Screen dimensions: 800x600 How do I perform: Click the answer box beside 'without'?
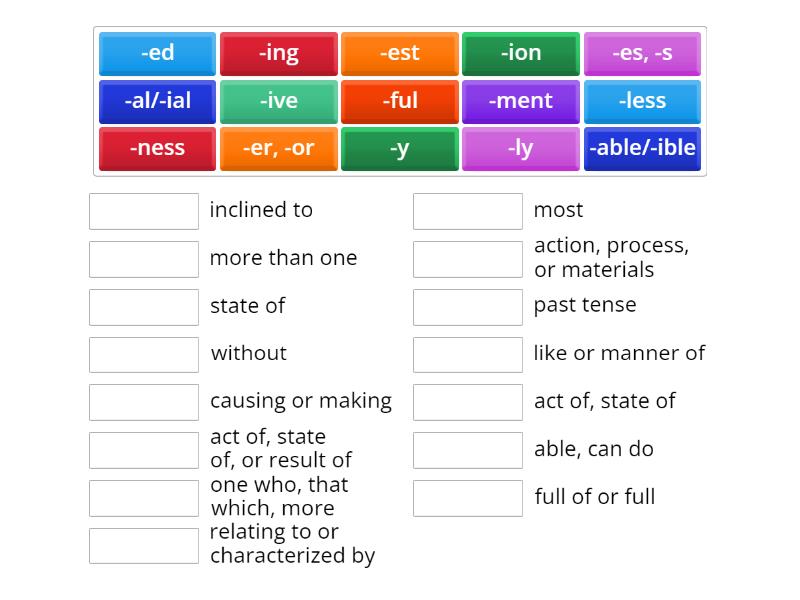(144, 354)
